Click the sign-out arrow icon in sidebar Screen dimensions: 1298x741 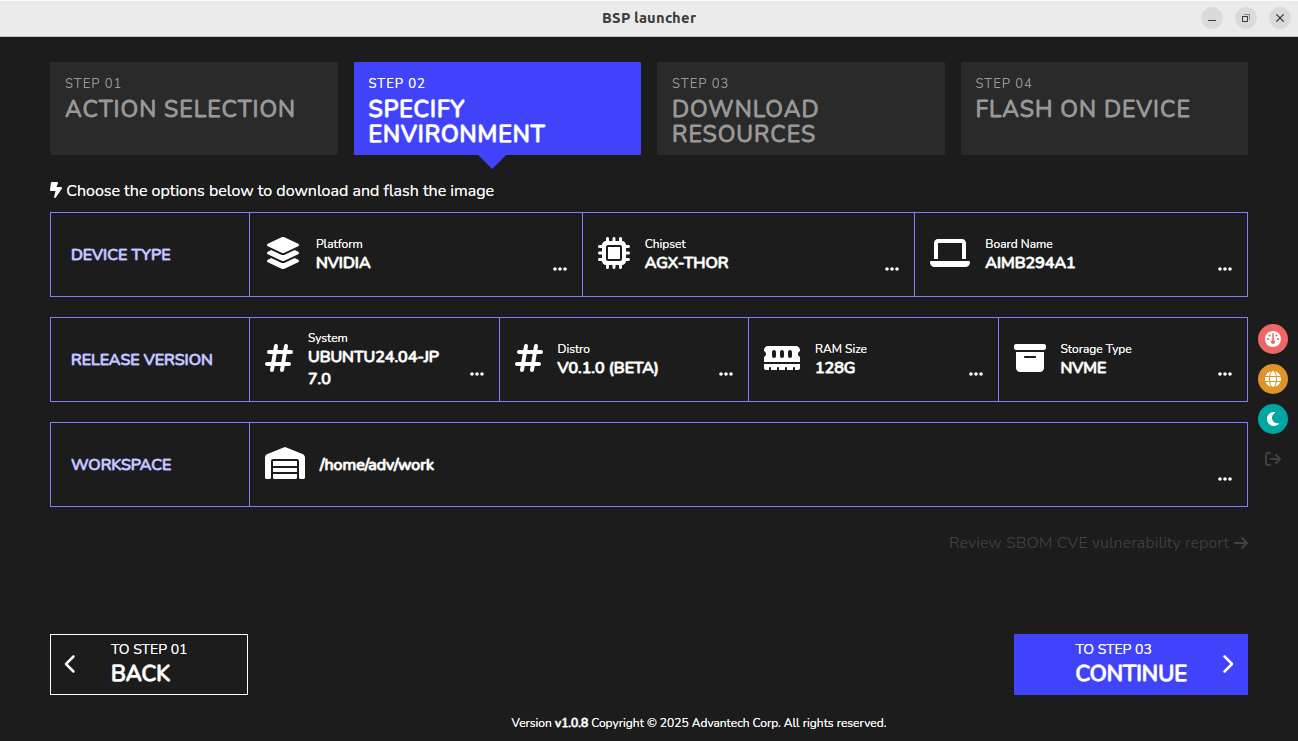coord(1272,458)
